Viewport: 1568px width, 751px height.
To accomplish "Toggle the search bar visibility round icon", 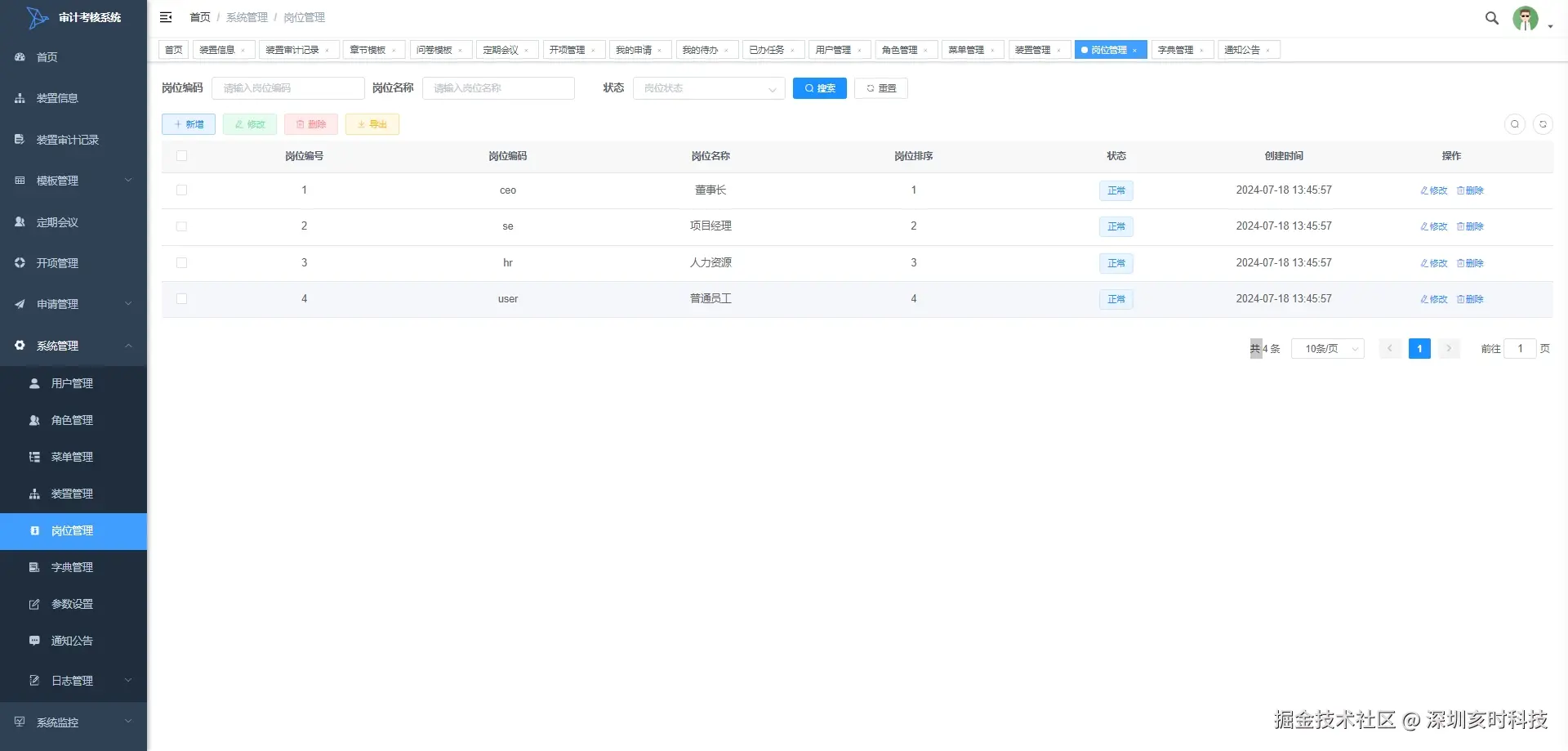I will pos(1515,124).
